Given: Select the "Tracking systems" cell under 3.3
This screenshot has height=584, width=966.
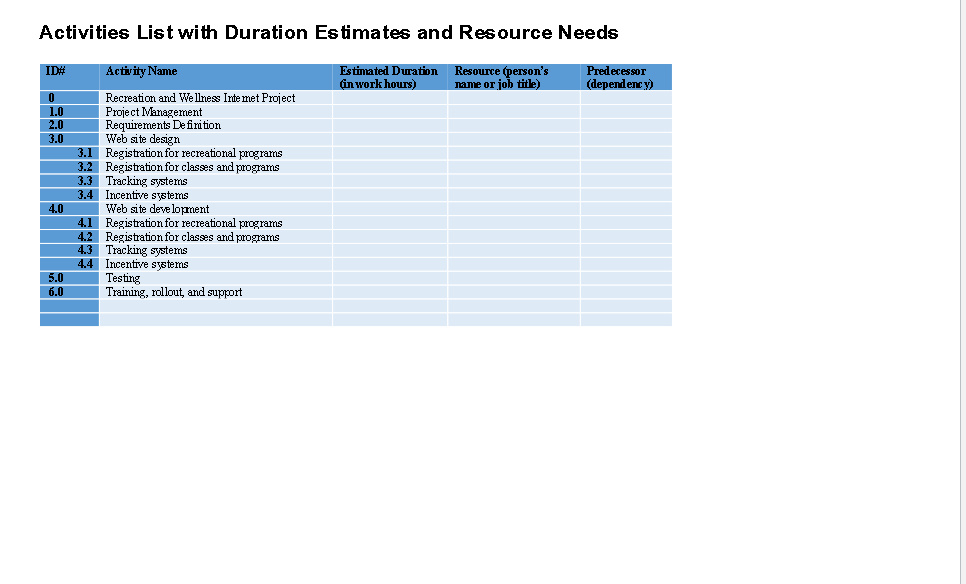Looking at the screenshot, I should [146, 181].
